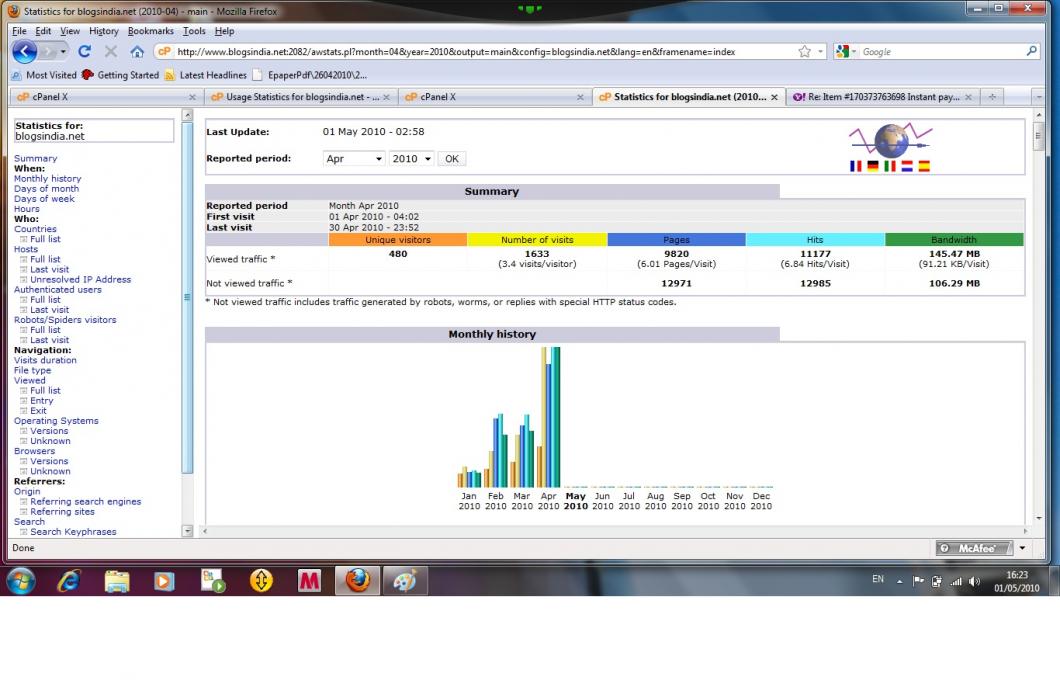1060x680 pixels.
Task: Open Internet Explorer from the taskbar
Action: coord(68,580)
